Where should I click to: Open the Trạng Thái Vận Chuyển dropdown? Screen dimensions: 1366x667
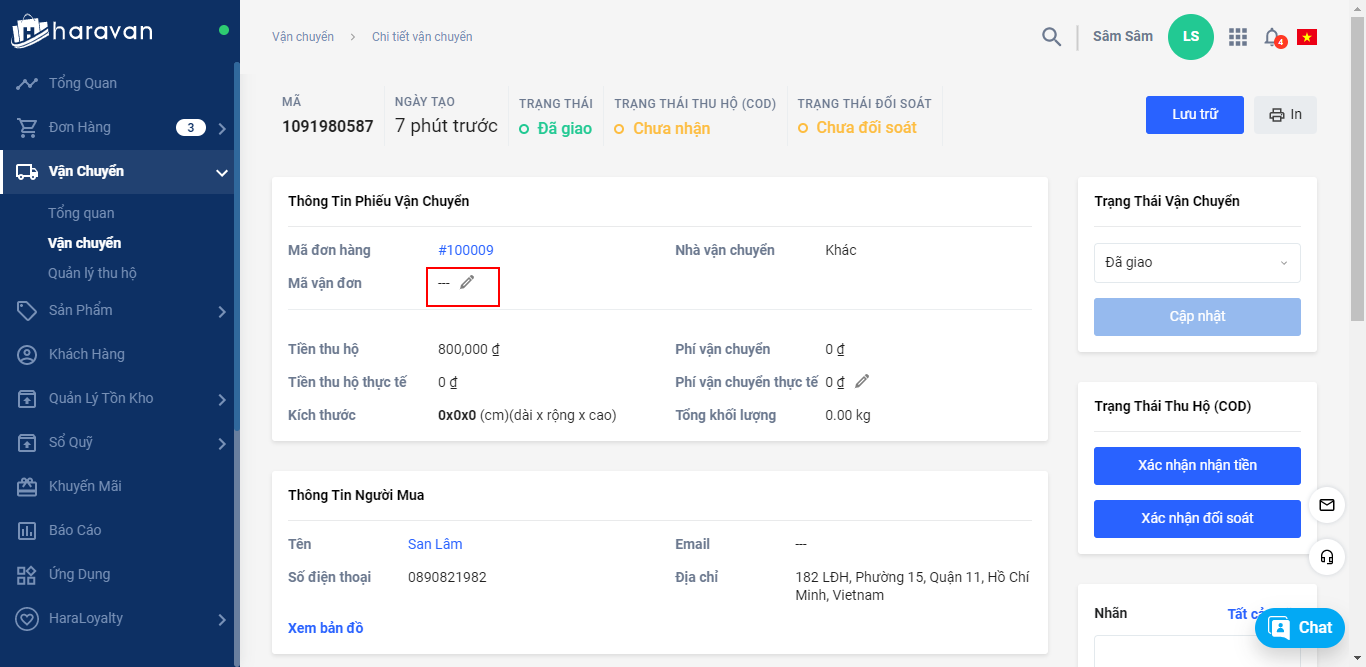(1197, 263)
